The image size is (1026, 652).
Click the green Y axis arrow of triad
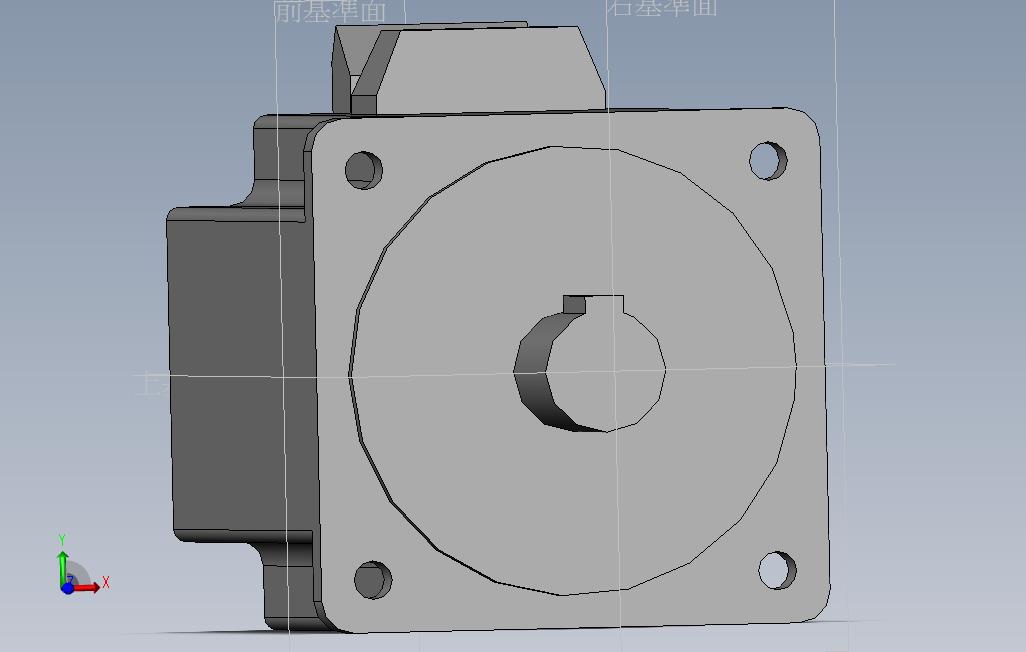coord(63,567)
